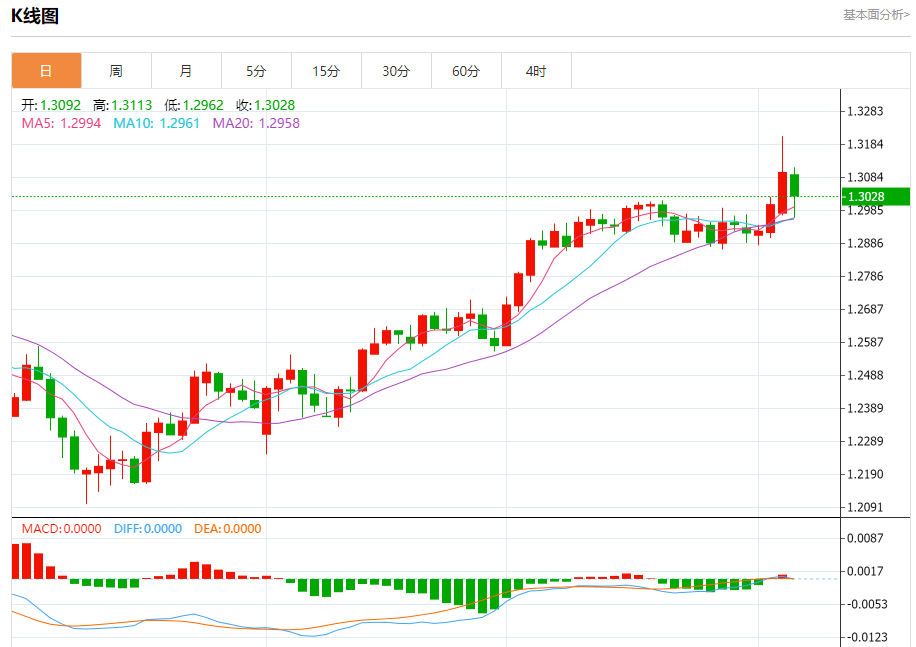Image resolution: width=916 pixels, height=647 pixels.
Task: Click the DEA indicator label
Action: point(227,529)
